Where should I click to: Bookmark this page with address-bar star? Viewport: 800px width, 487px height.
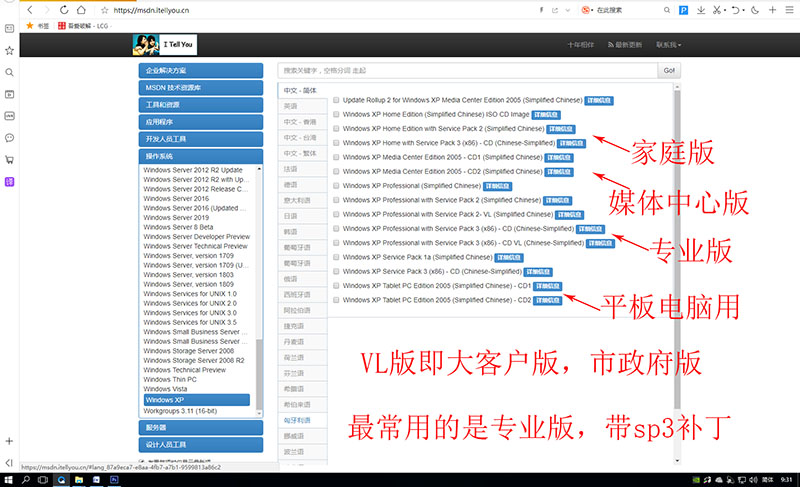pyautogui.click(x=104, y=10)
